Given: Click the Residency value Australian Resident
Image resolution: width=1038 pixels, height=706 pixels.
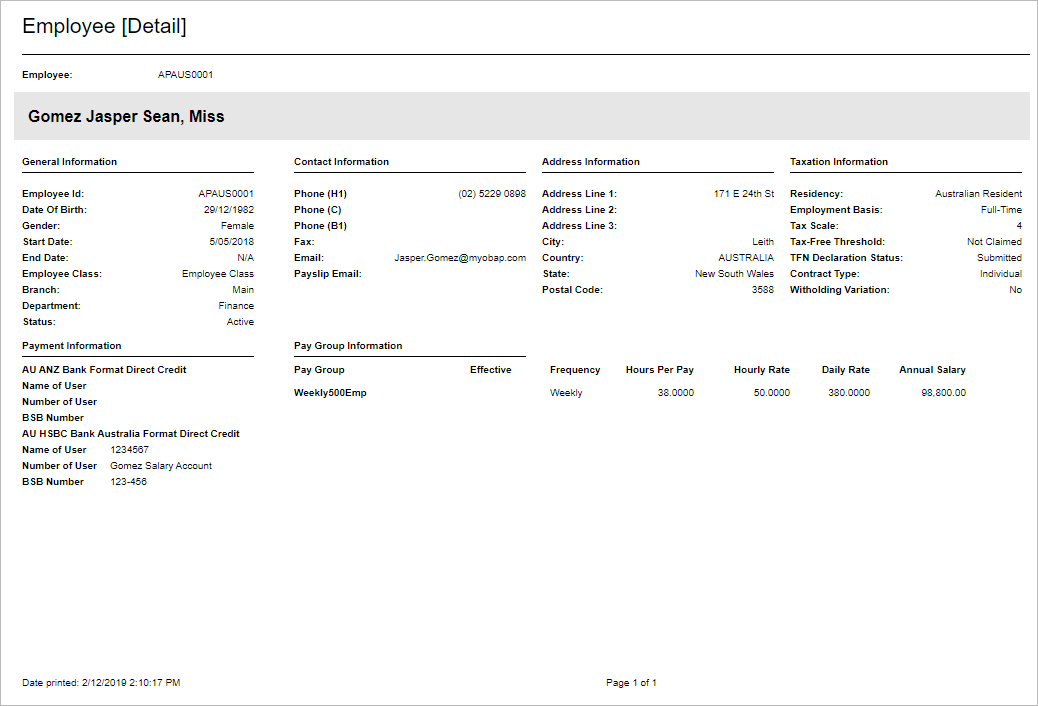Looking at the screenshot, I should pyautogui.click(x=978, y=194).
